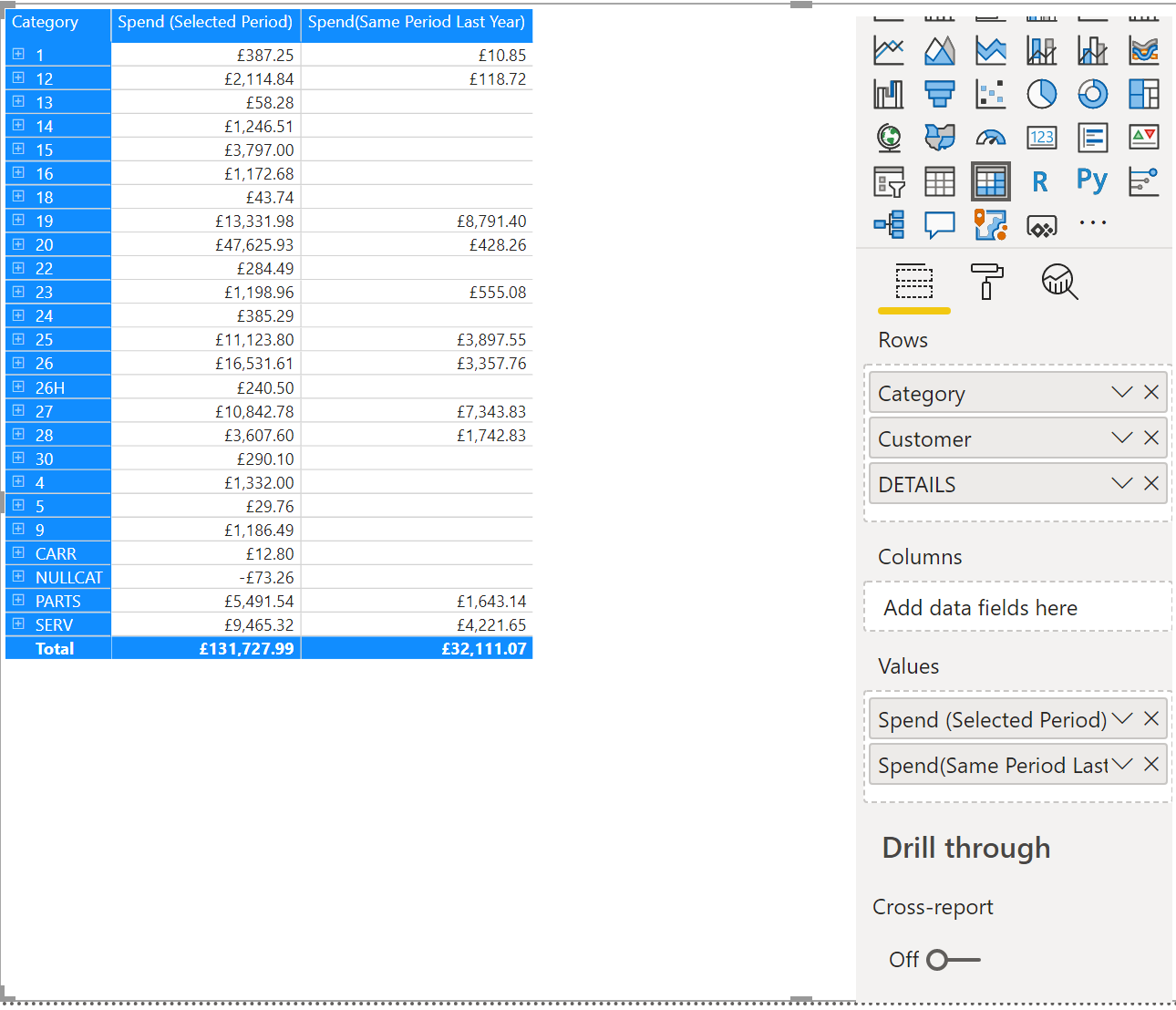Expand category 20 row

pos(18,243)
